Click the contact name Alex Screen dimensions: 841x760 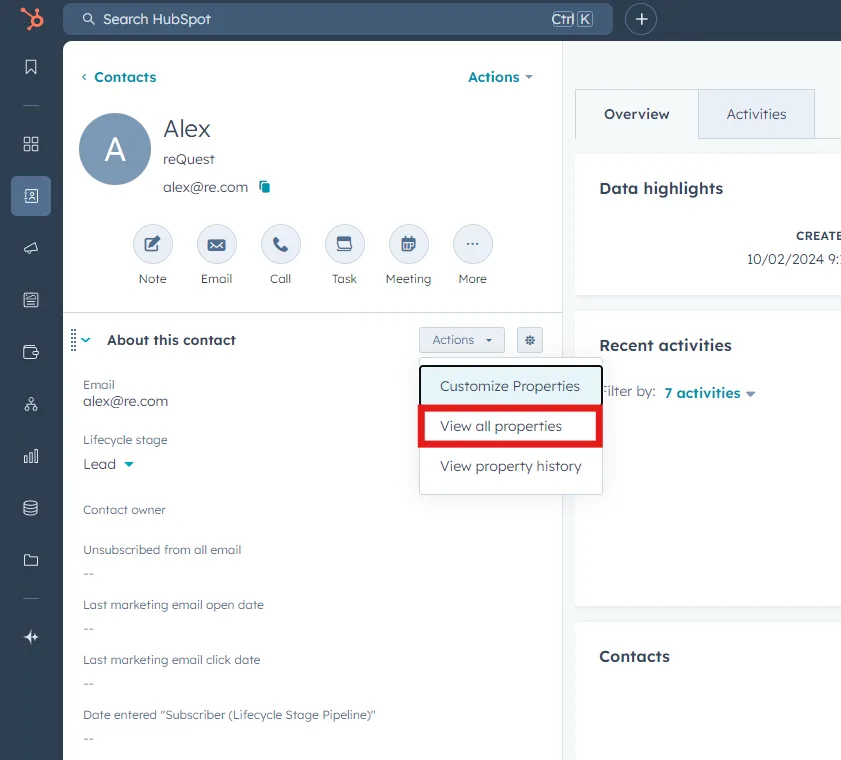pos(187,129)
